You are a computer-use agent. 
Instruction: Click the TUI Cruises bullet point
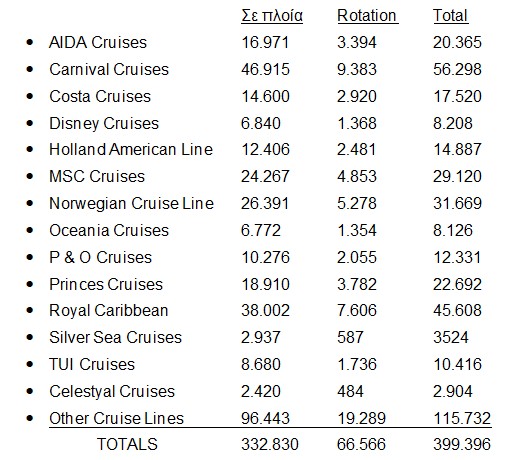[30, 364]
